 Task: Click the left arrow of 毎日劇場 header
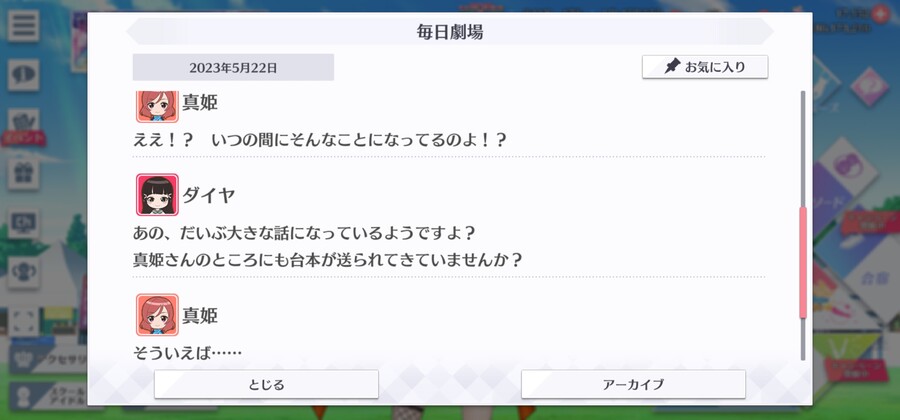pyautogui.click(x=135, y=32)
